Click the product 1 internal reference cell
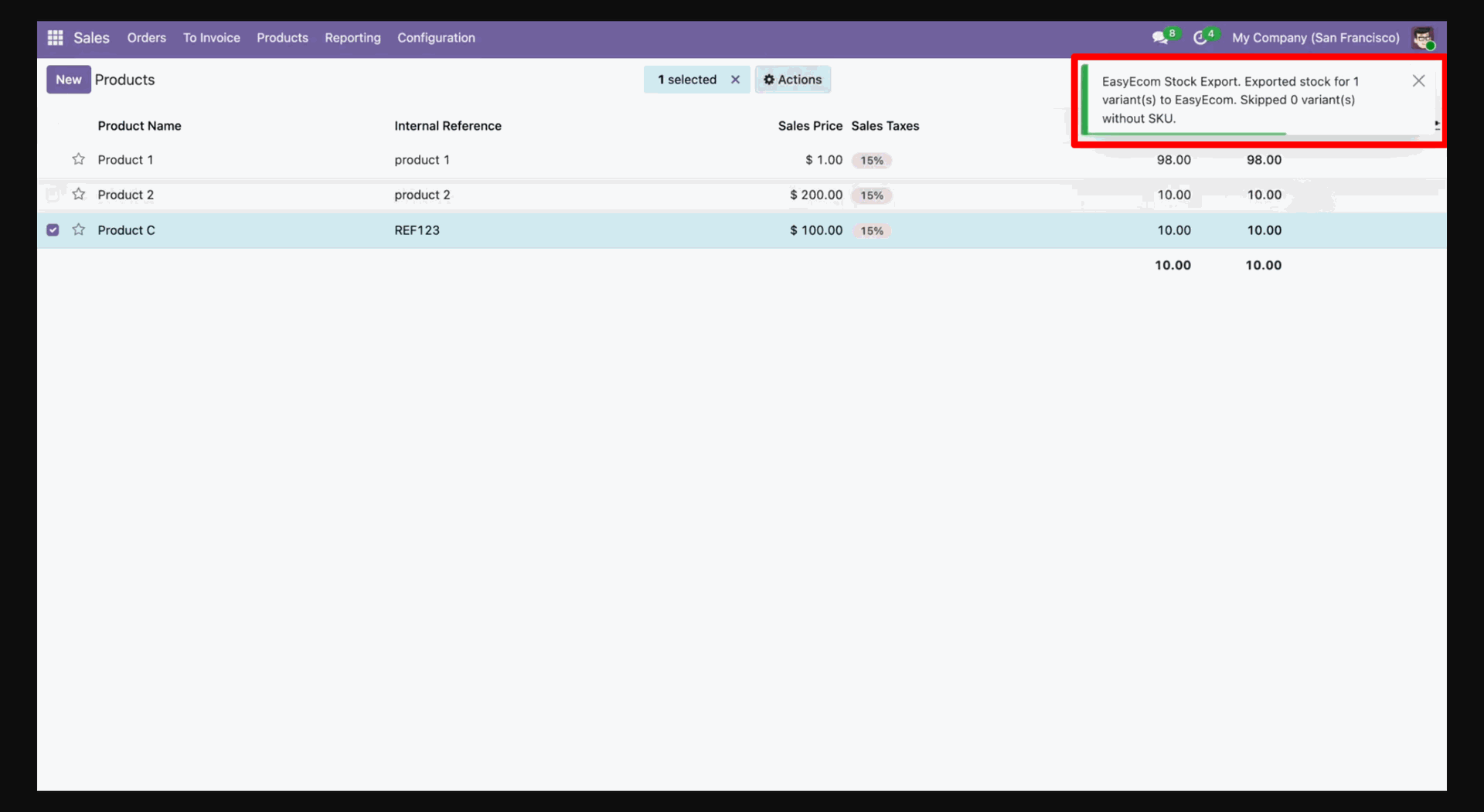Screen dimensions: 1484x812 (x=422, y=160)
